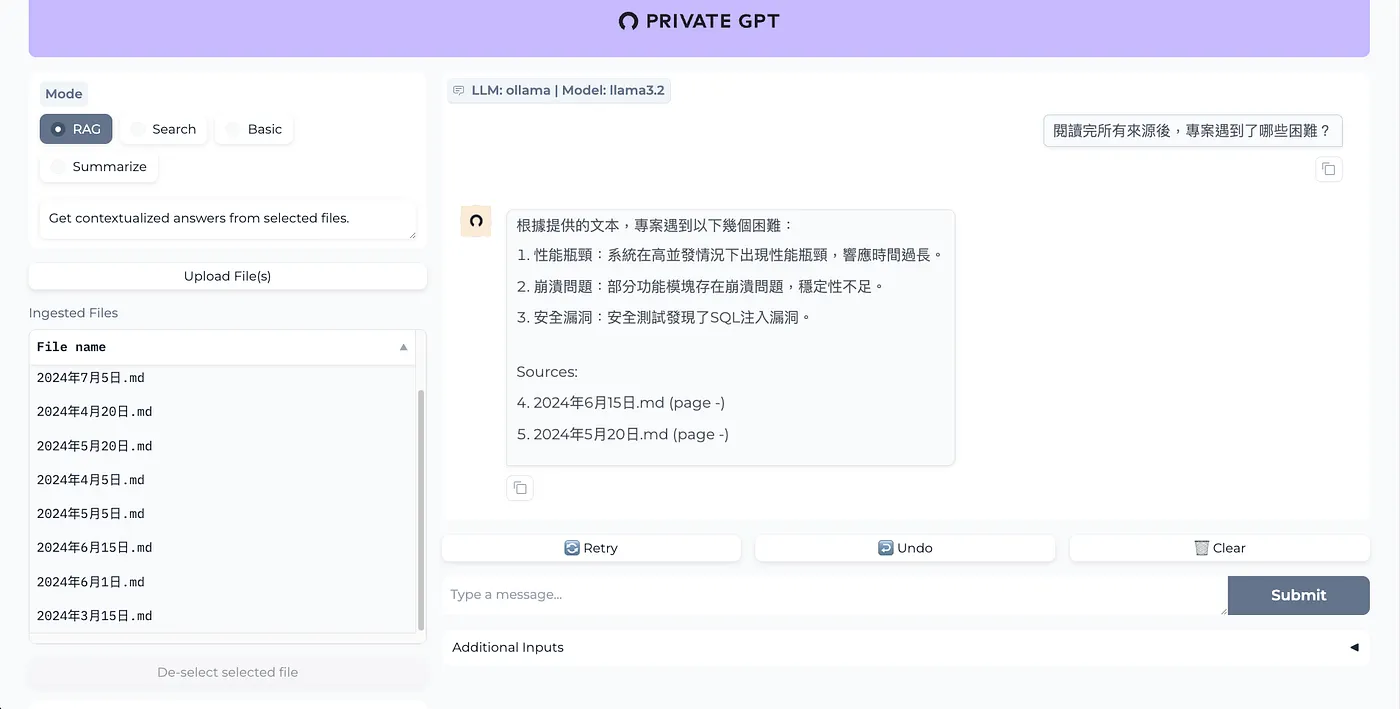1400x709 pixels.
Task: Click the LLM: ollama model label
Action: pyautogui.click(x=559, y=90)
